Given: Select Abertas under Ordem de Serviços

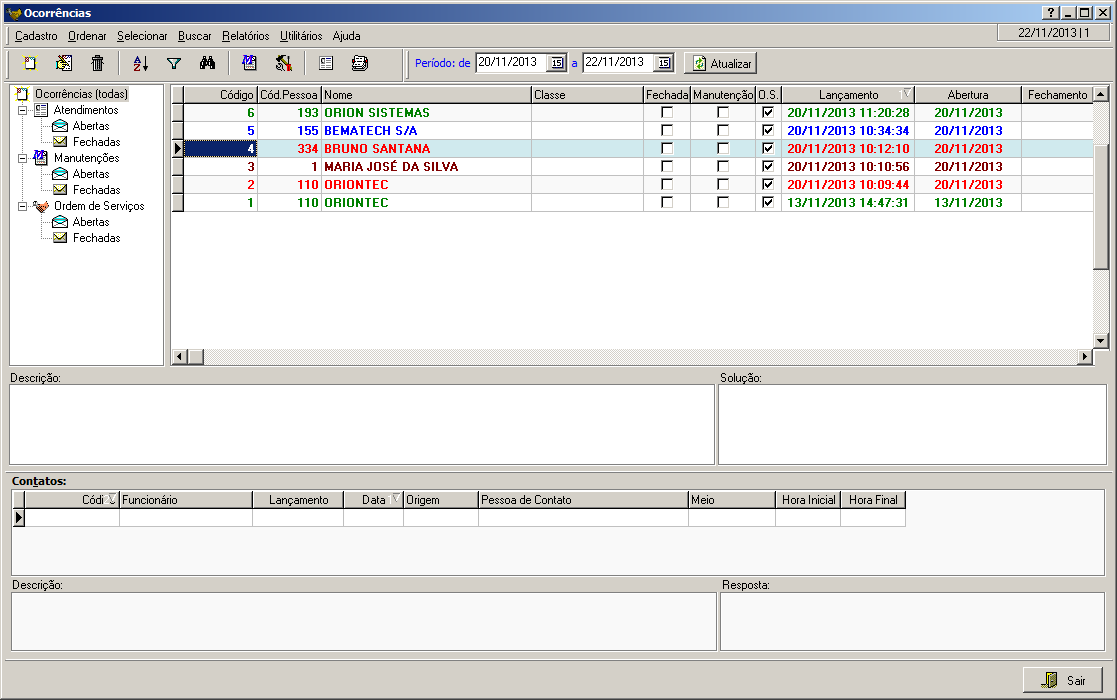Looking at the screenshot, I should pos(91,222).
